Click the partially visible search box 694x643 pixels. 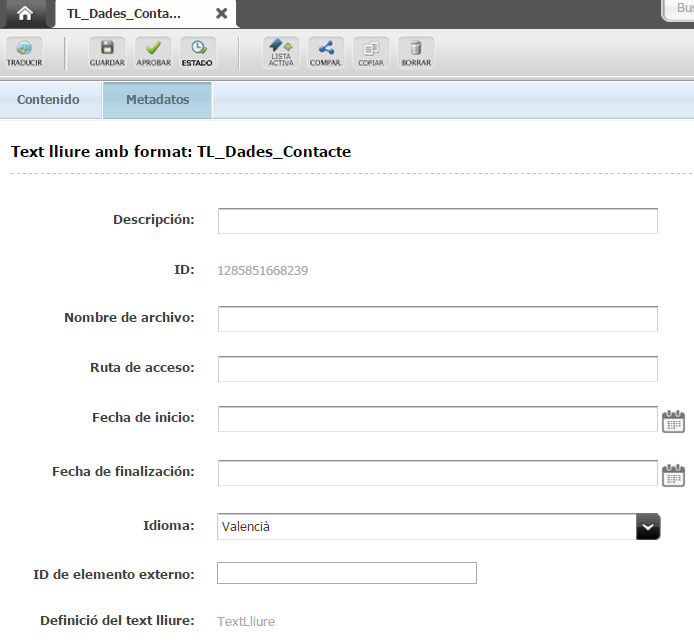point(678,9)
